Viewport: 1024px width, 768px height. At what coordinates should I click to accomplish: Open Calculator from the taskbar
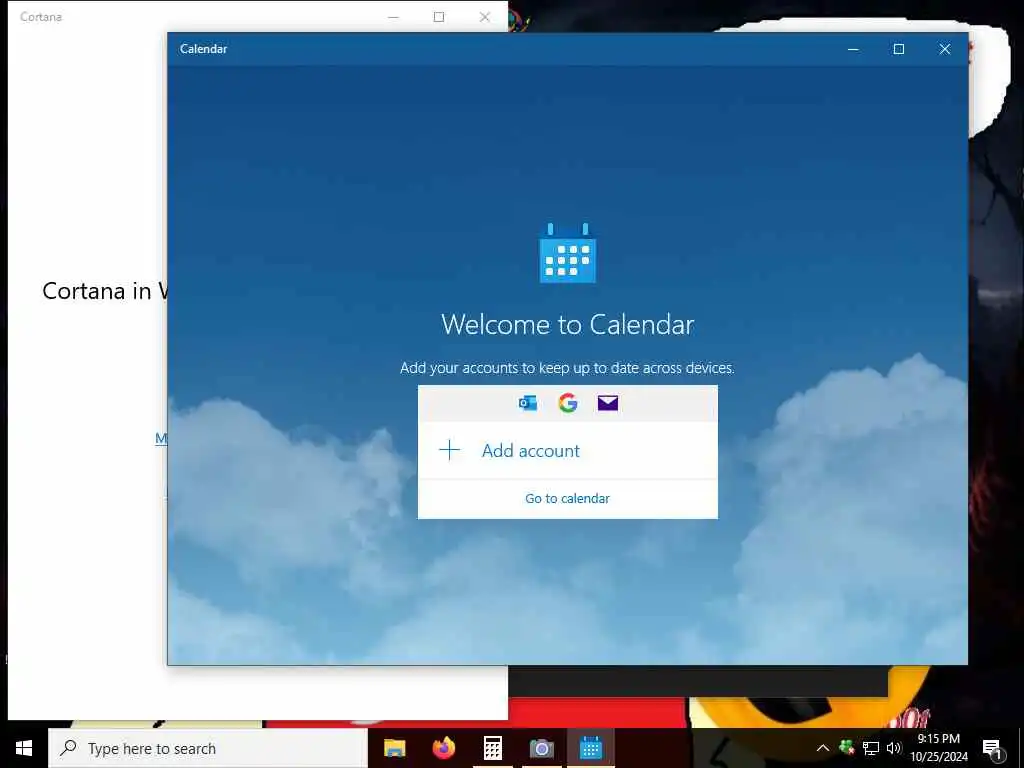tap(492, 748)
